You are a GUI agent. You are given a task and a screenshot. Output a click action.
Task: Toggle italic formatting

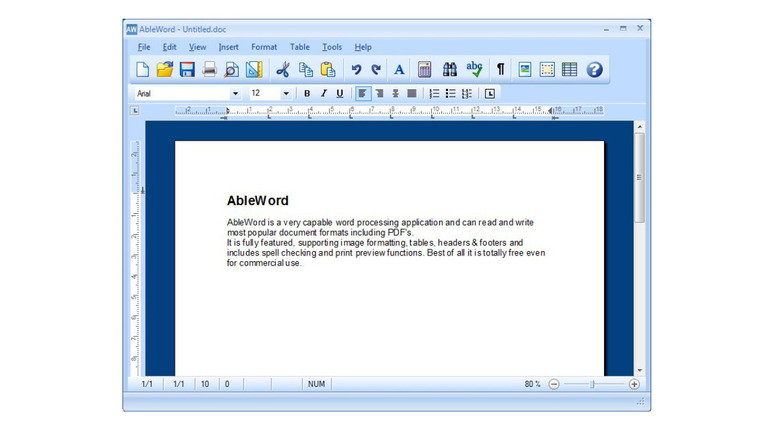323,94
